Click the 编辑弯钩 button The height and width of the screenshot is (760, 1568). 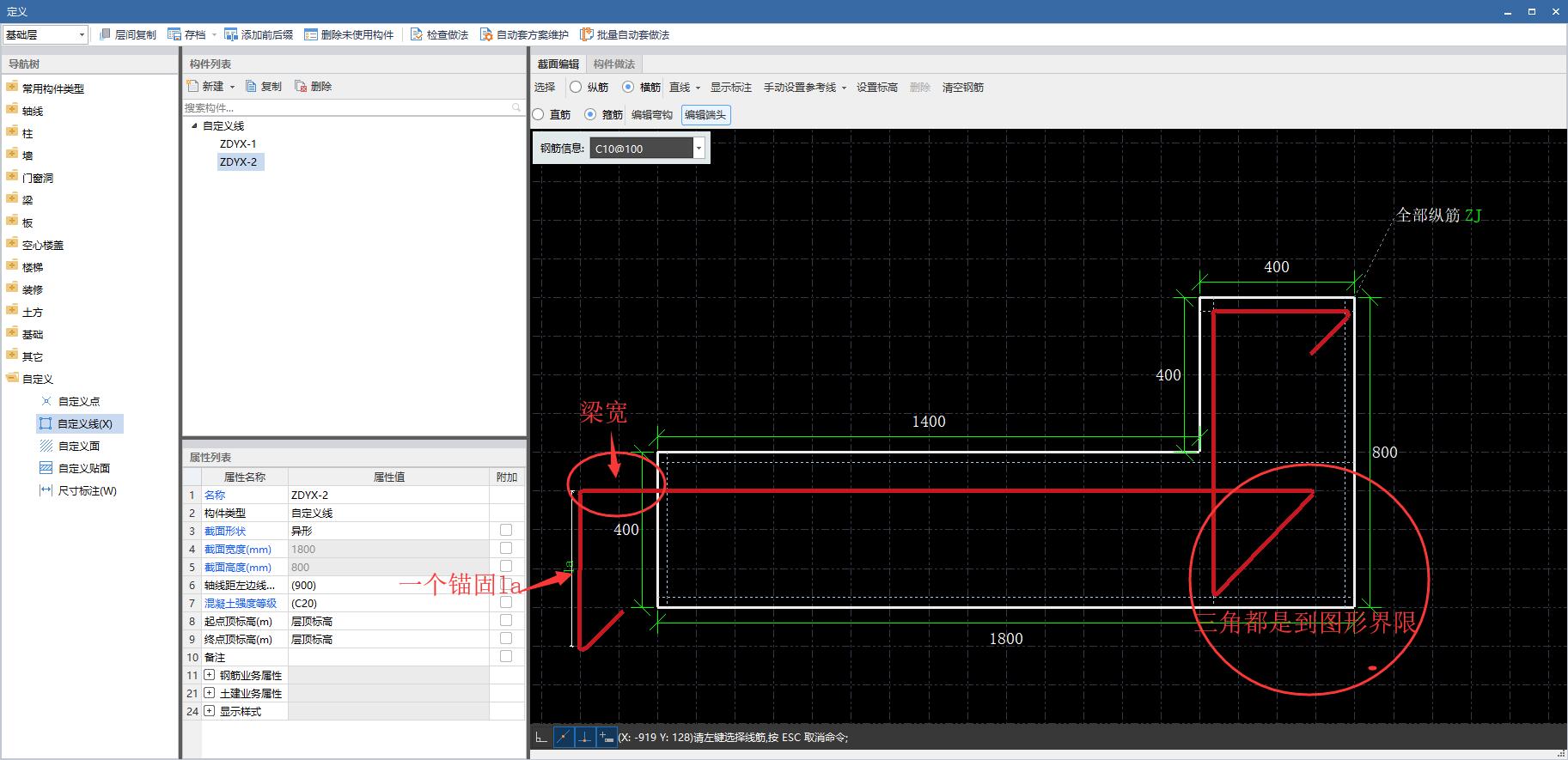[652, 114]
